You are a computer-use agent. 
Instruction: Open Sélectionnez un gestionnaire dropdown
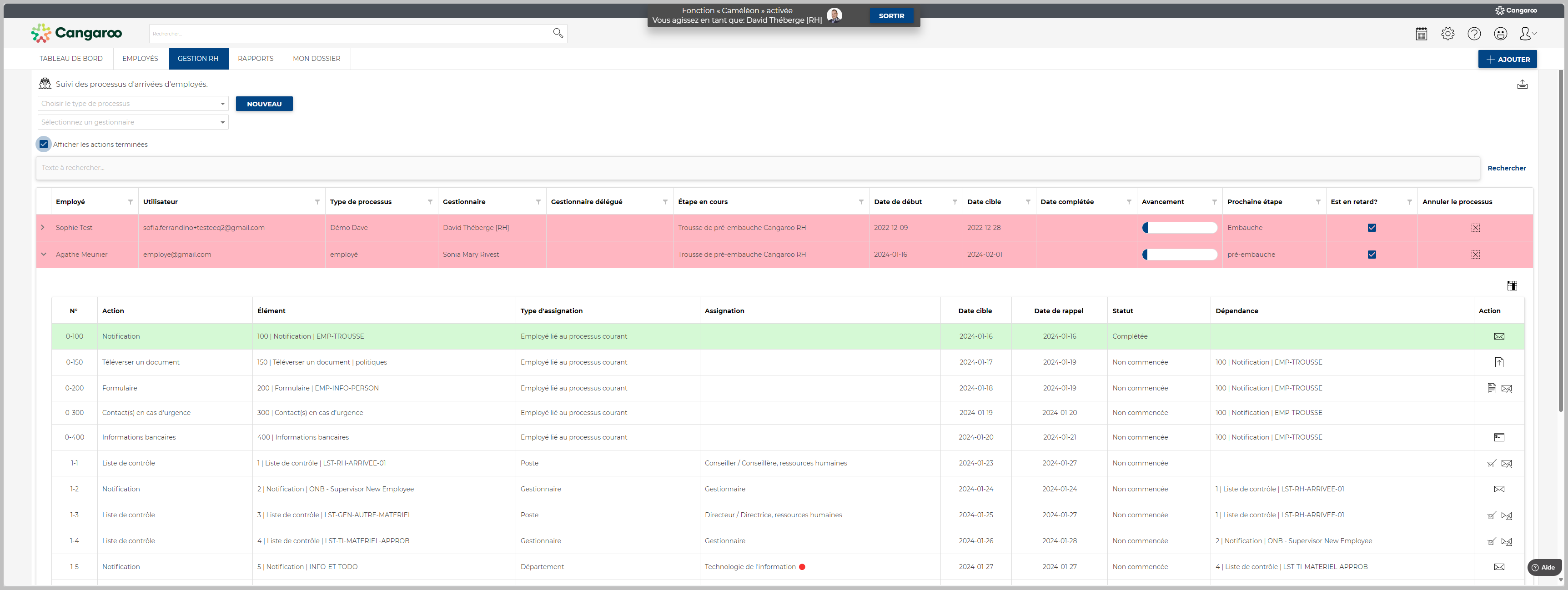(133, 122)
